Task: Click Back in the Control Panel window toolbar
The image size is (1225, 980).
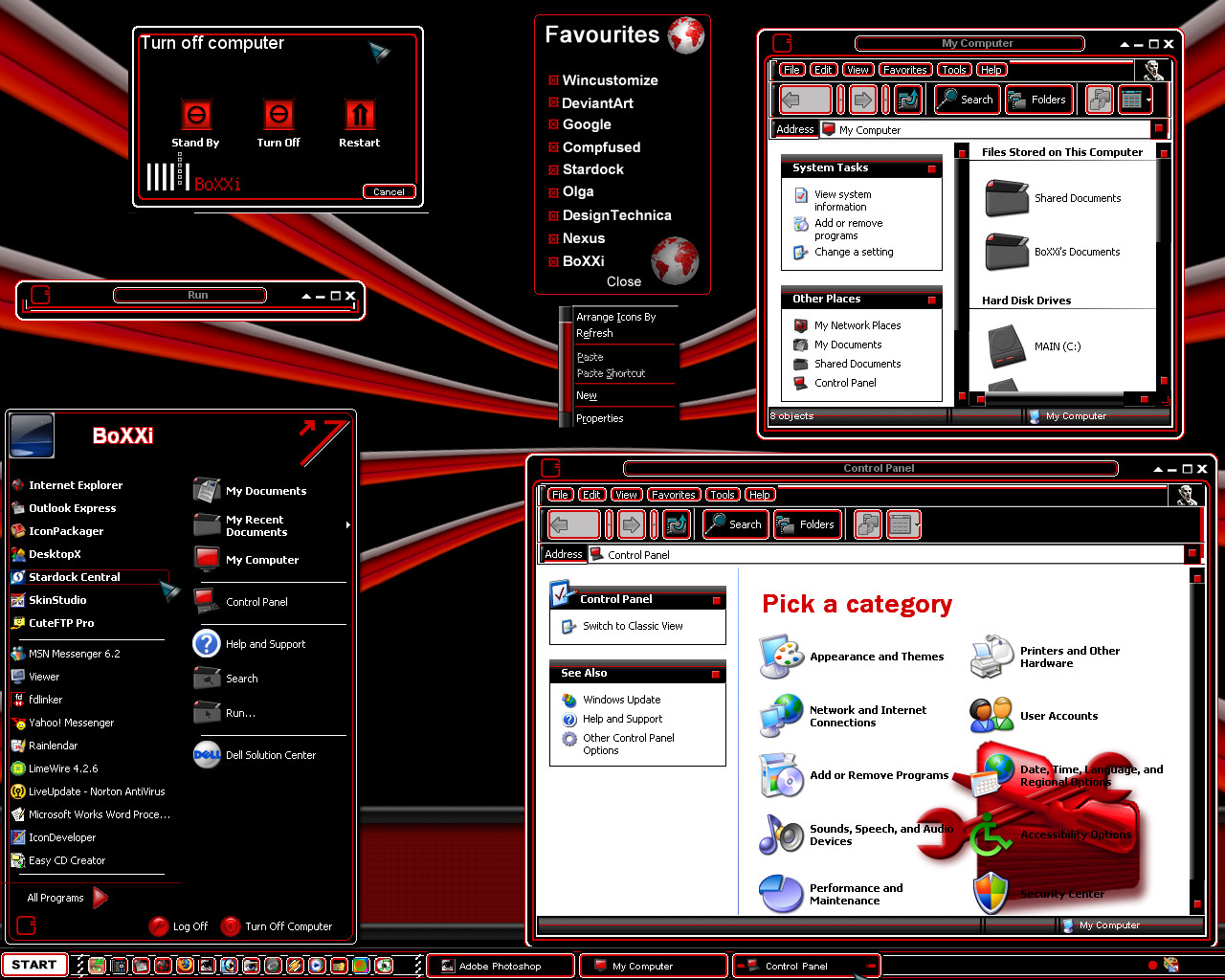Action: (x=573, y=524)
